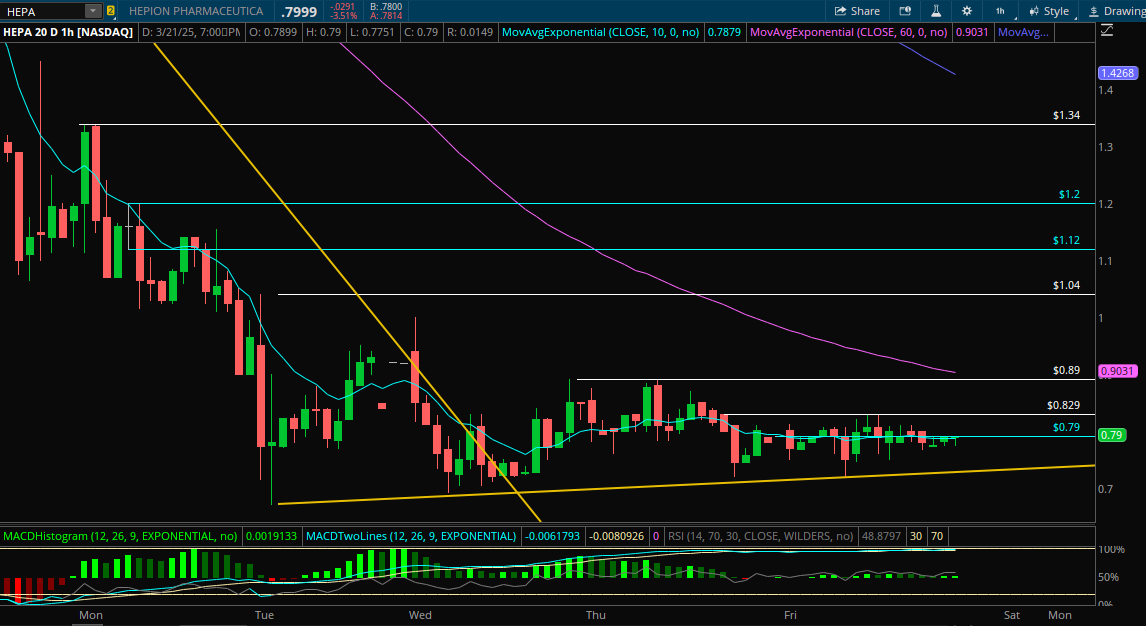Open the symbol selector dropdown arrow
The width and height of the screenshot is (1146, 626).
[94, 11]
